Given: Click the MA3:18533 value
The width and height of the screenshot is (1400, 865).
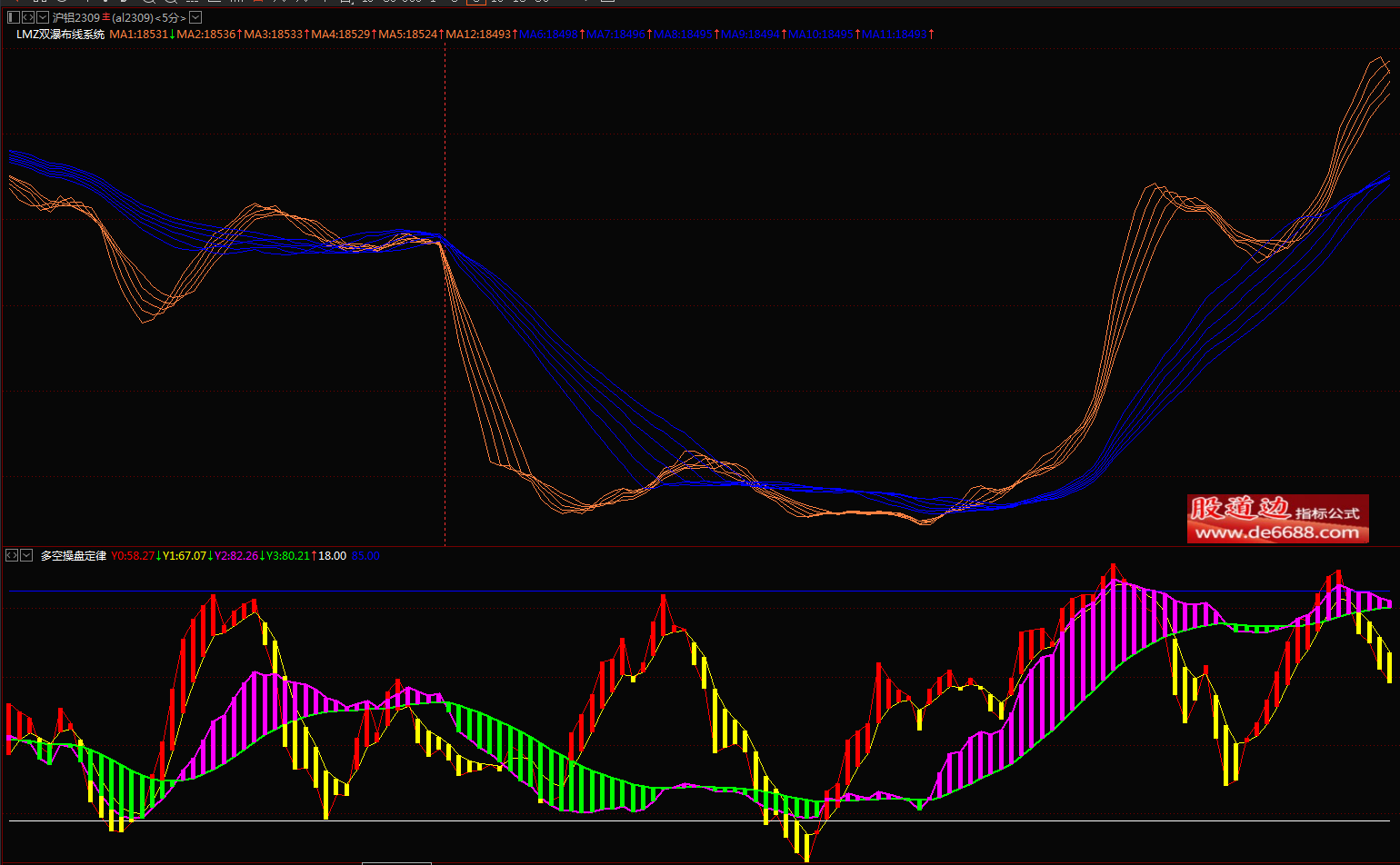Looking at the screenshot, I should point(274,34).
